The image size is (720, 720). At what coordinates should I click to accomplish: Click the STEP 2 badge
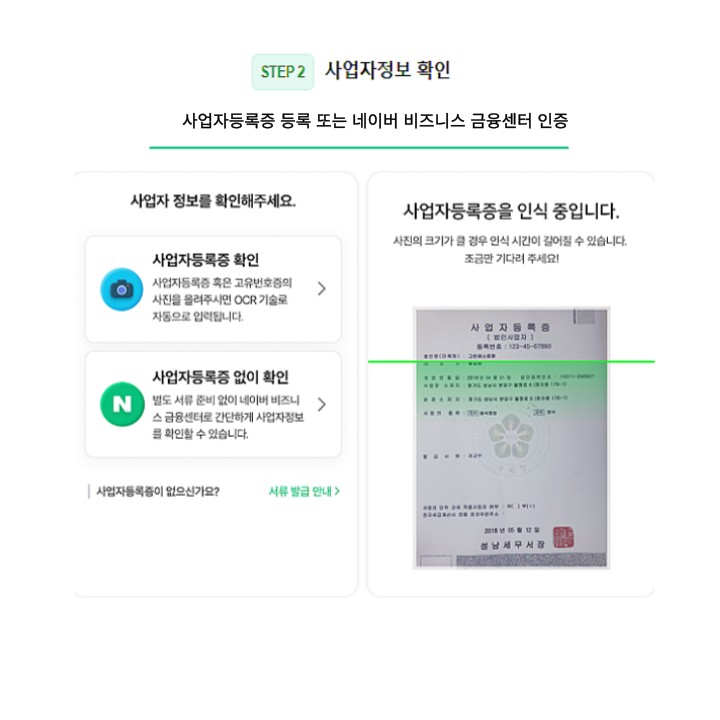(282, 72)
